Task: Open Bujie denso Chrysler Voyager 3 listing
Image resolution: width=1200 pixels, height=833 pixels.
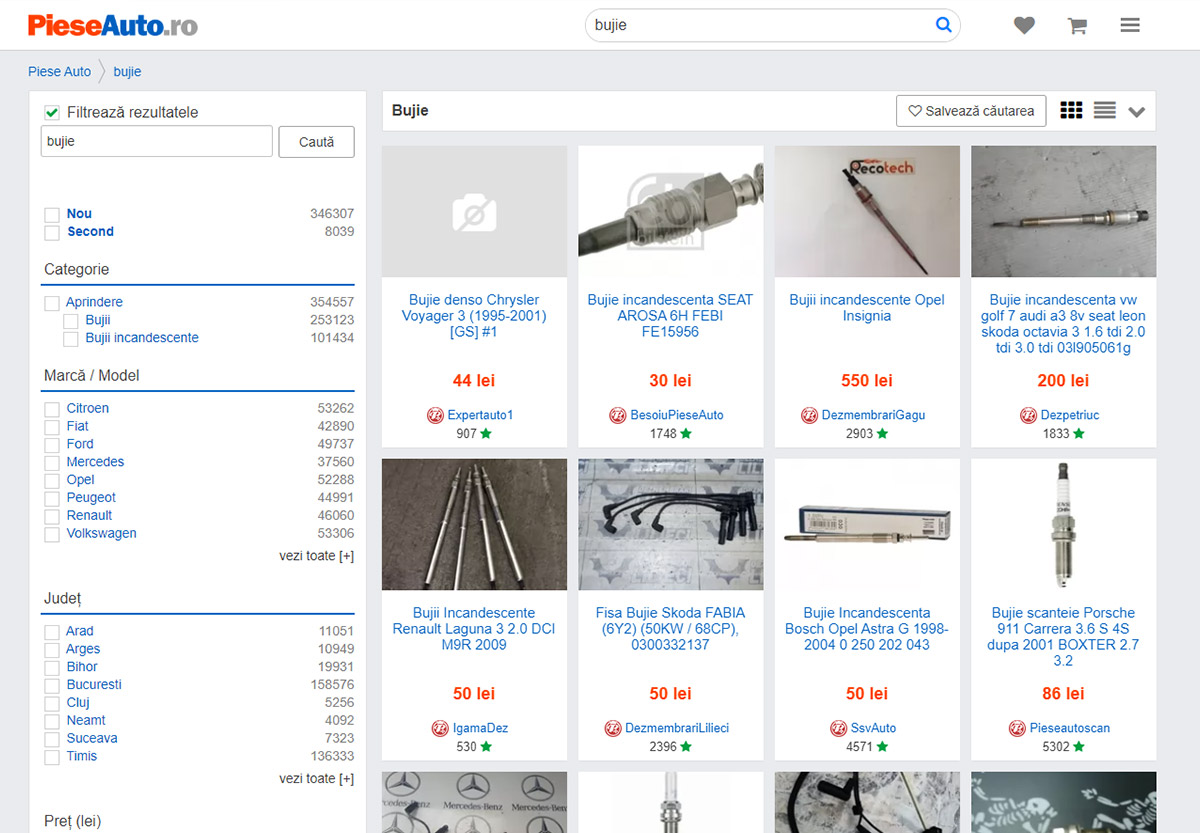Action: pos(475,316)
